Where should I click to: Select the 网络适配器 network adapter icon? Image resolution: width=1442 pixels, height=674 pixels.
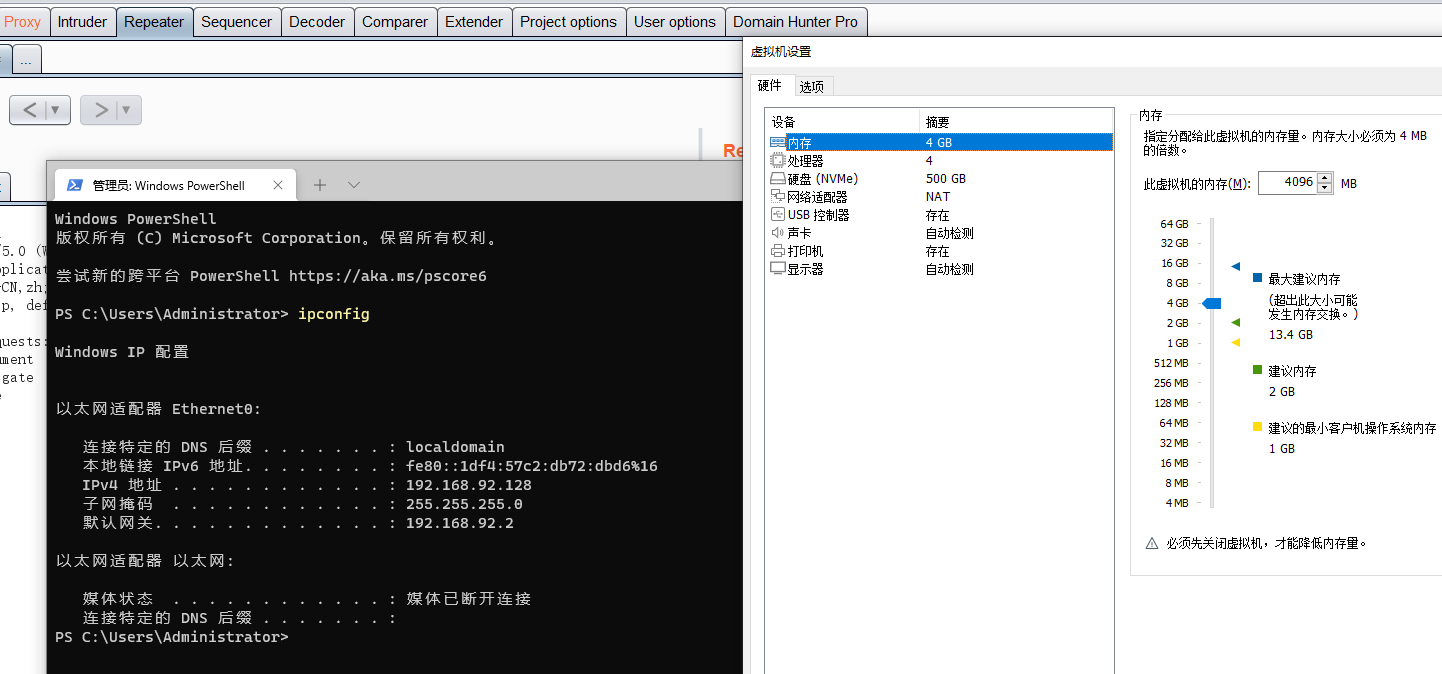pos(777,197)
